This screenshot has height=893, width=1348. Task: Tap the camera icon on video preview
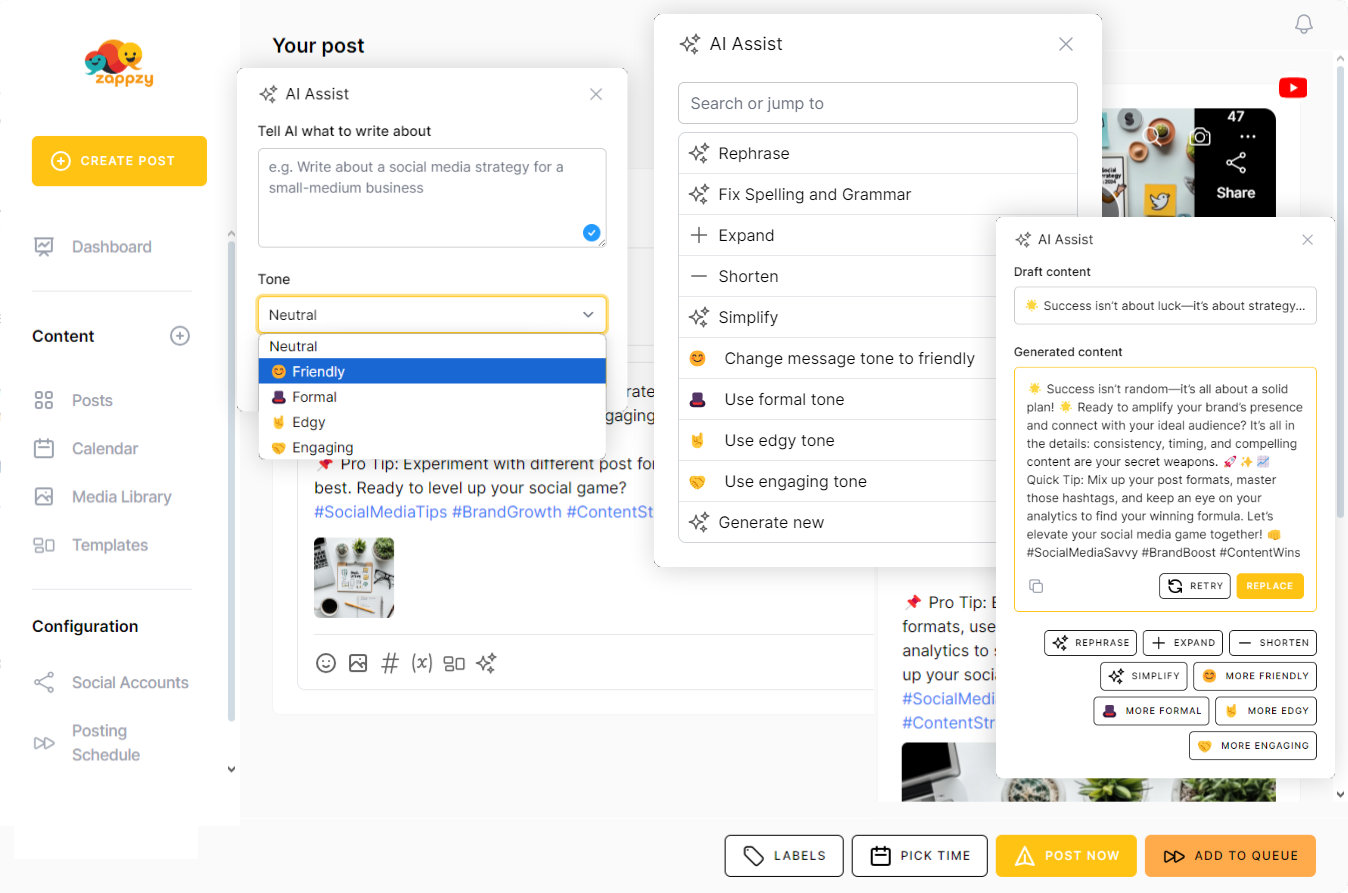[1200, 137]
